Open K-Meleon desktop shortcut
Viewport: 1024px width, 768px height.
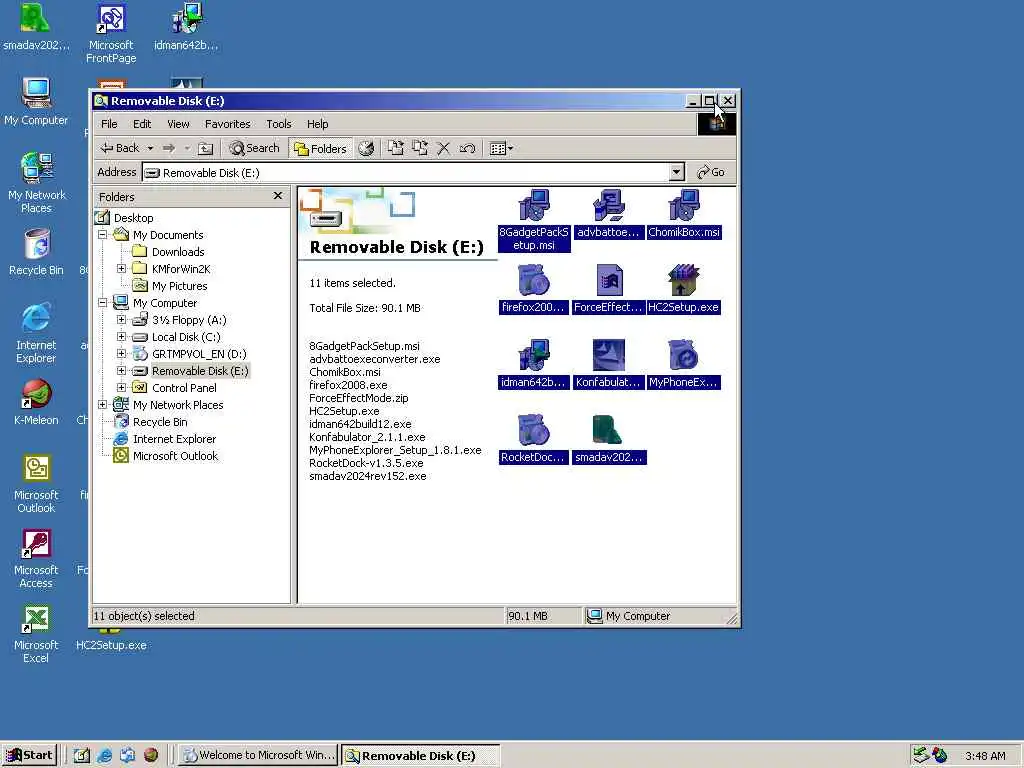pyautogui.click(x=36, y=402)
